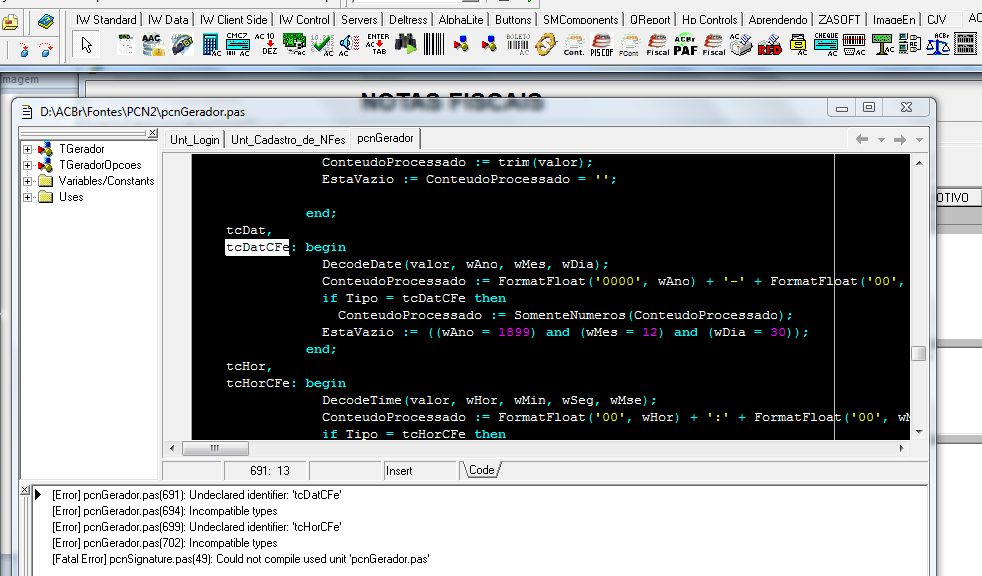This screenshot has width=982, height=576.
Task: Pick the AAC component icon
Action: (153, 45)
